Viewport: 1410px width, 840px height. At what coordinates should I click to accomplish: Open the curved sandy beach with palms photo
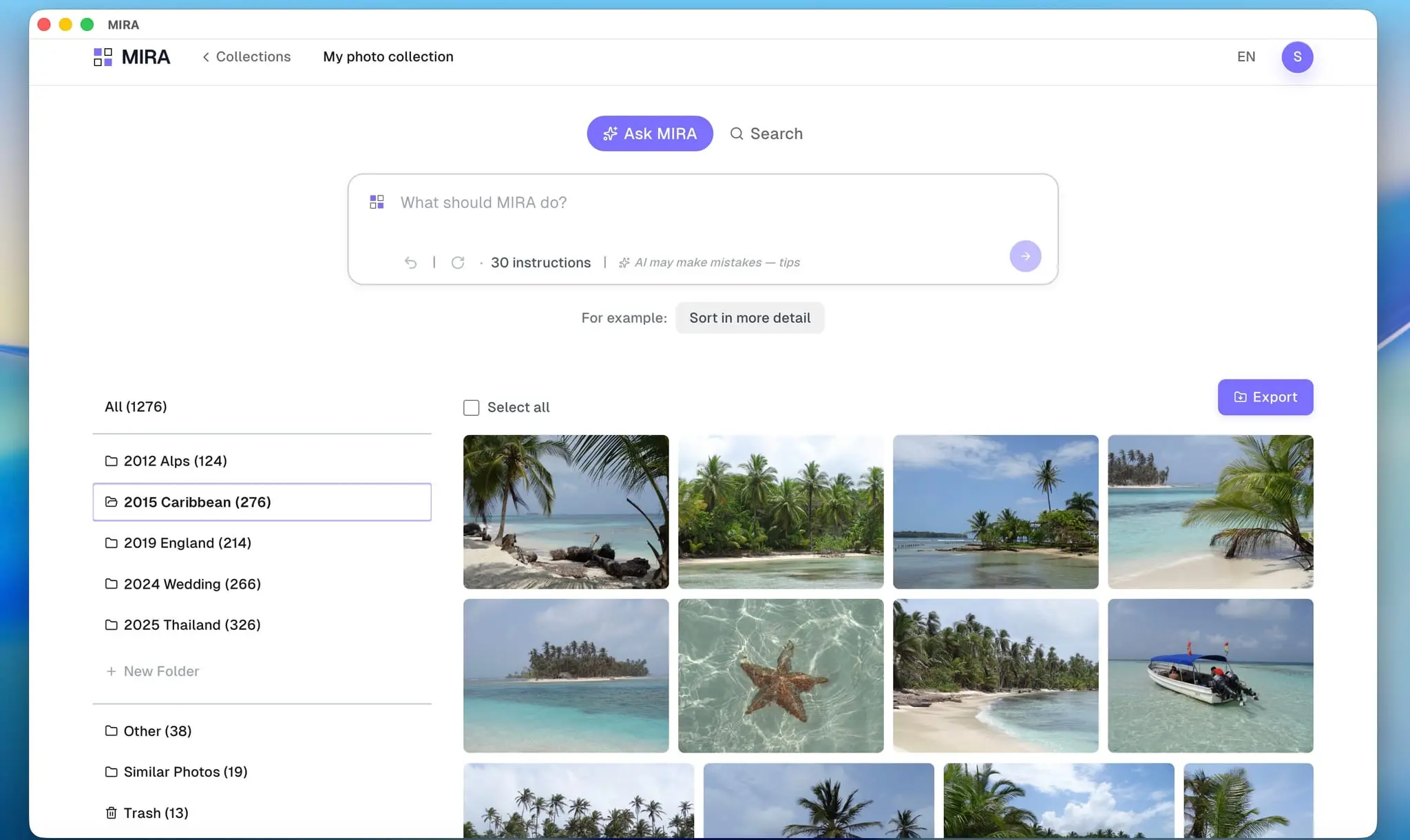[x=996, y=675]
